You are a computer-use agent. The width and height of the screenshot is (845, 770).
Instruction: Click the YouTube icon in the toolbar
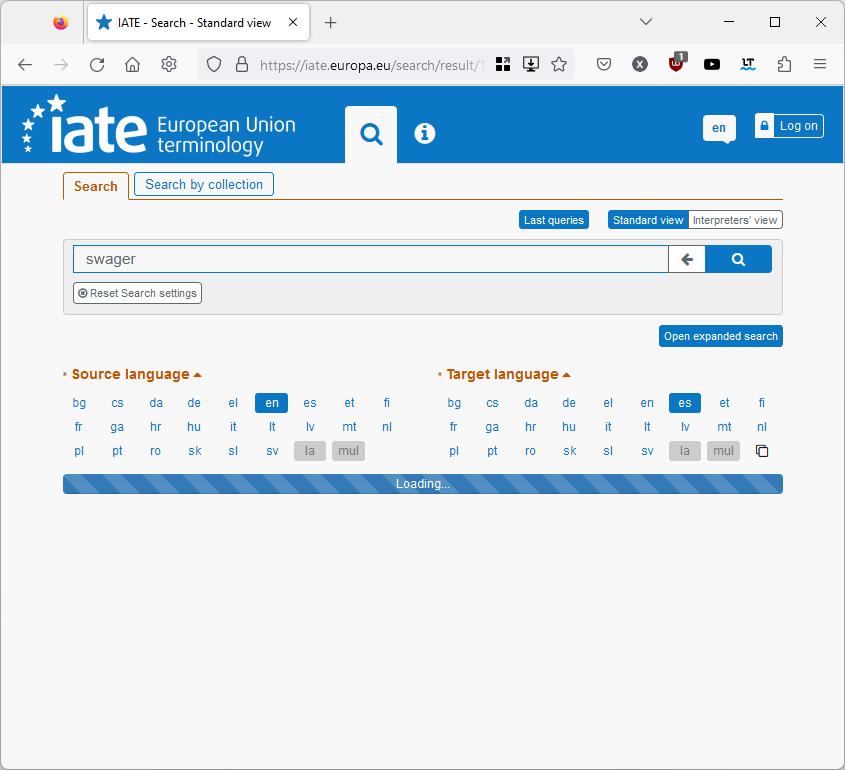pyautogui.click(x=711, y=63)
